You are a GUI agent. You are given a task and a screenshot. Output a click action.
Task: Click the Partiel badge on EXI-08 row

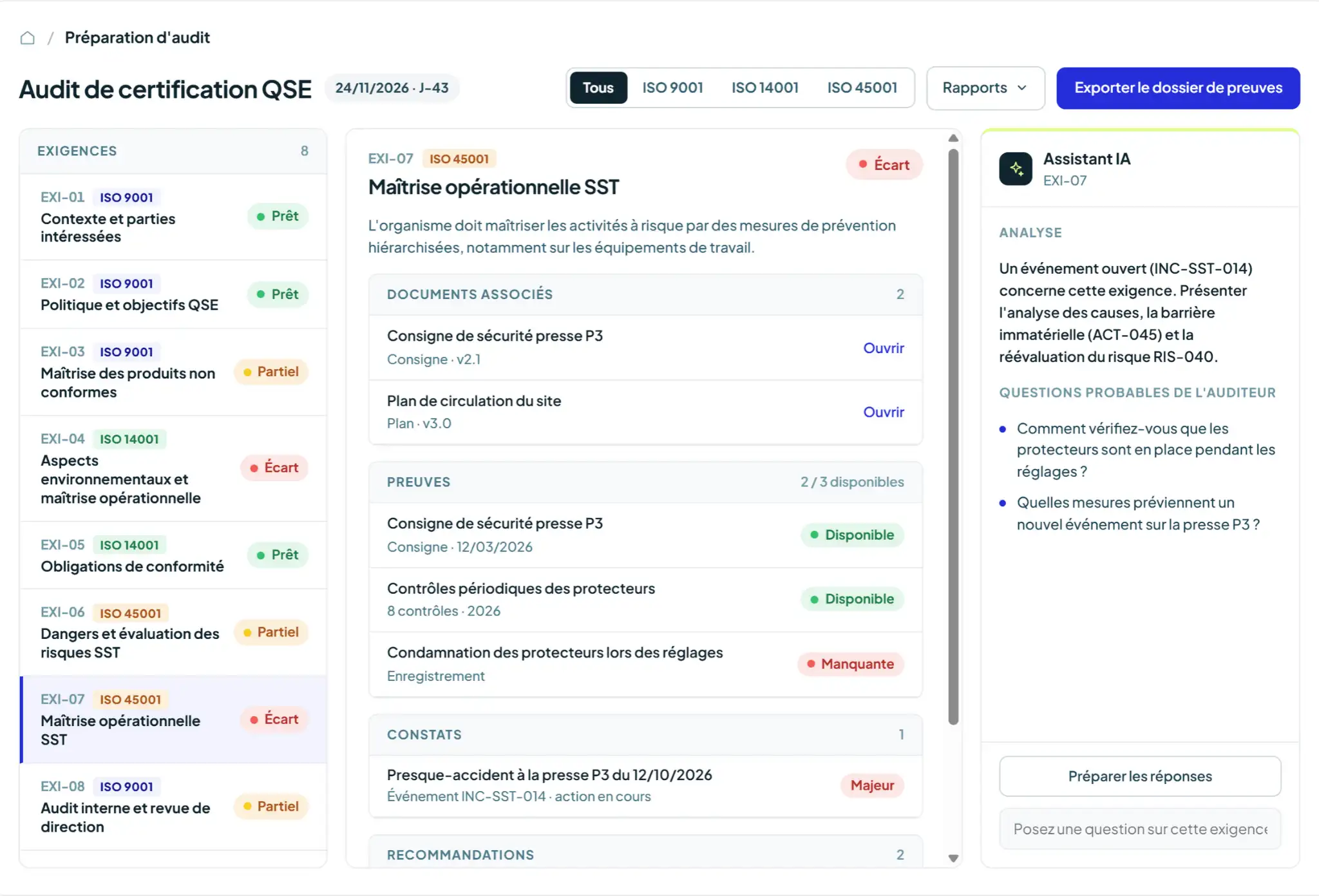[271, 806]
